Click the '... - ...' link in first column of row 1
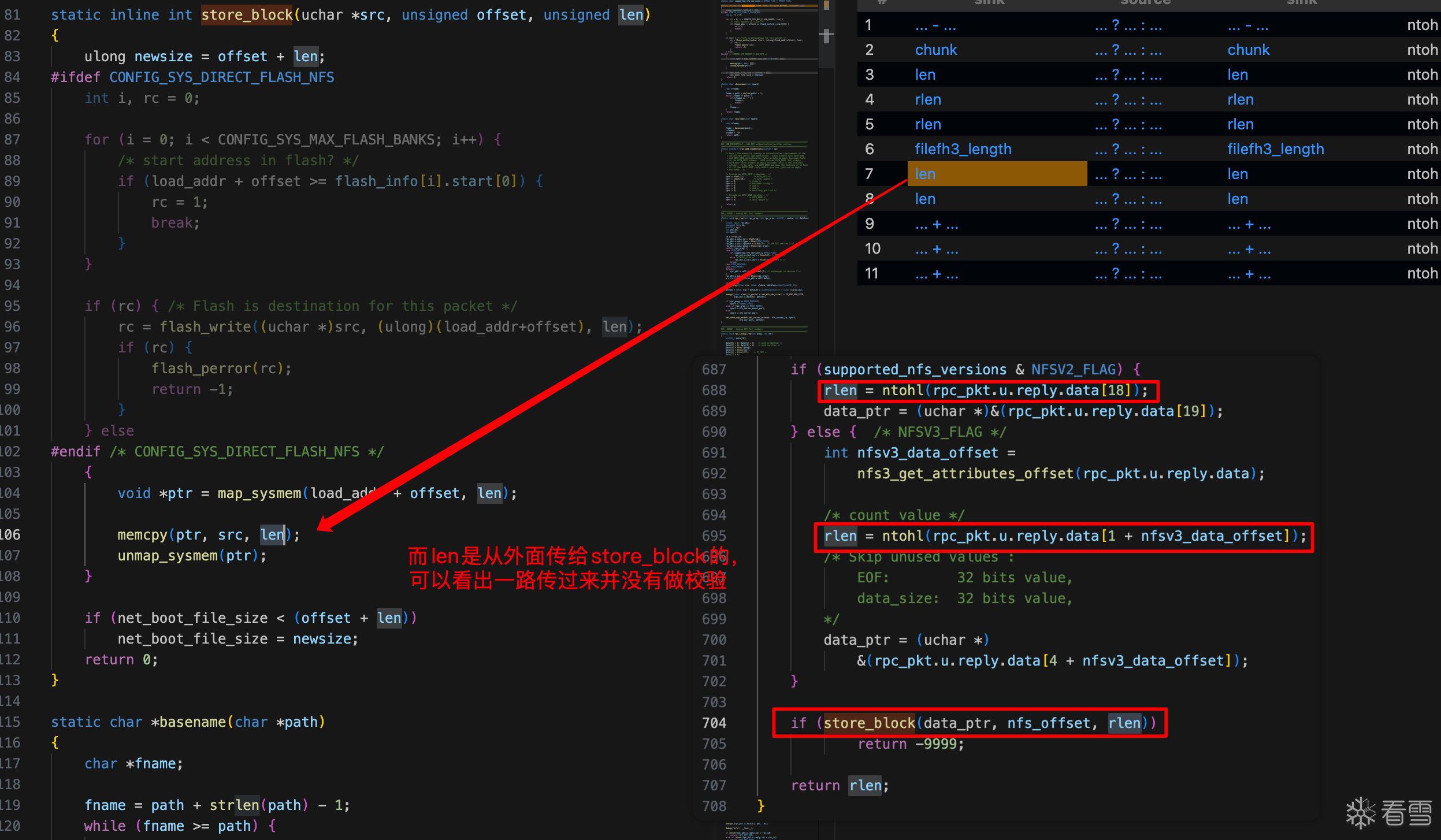 tap(935, 25)
